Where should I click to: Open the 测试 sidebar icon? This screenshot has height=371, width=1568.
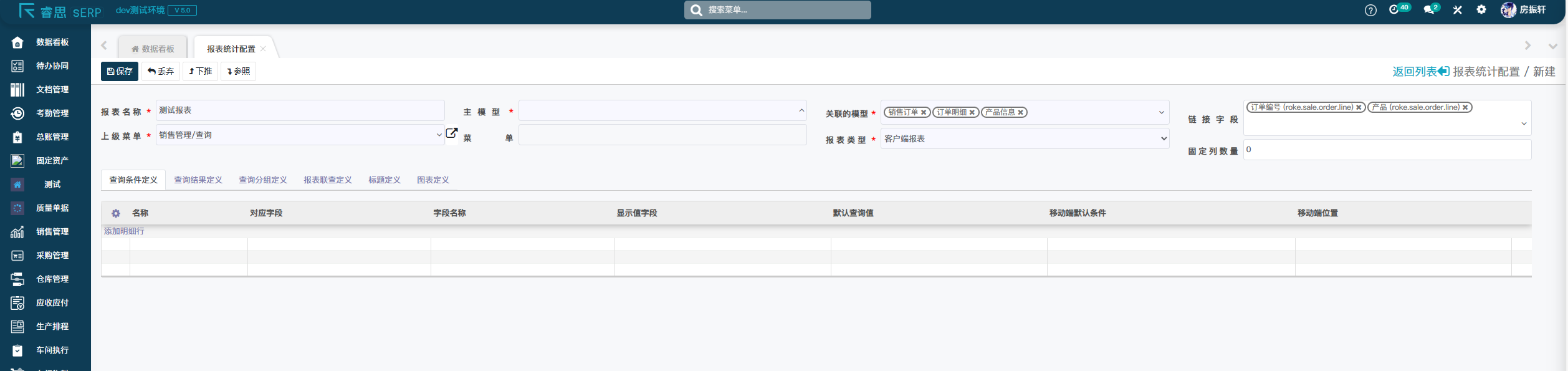pos(17,185)
